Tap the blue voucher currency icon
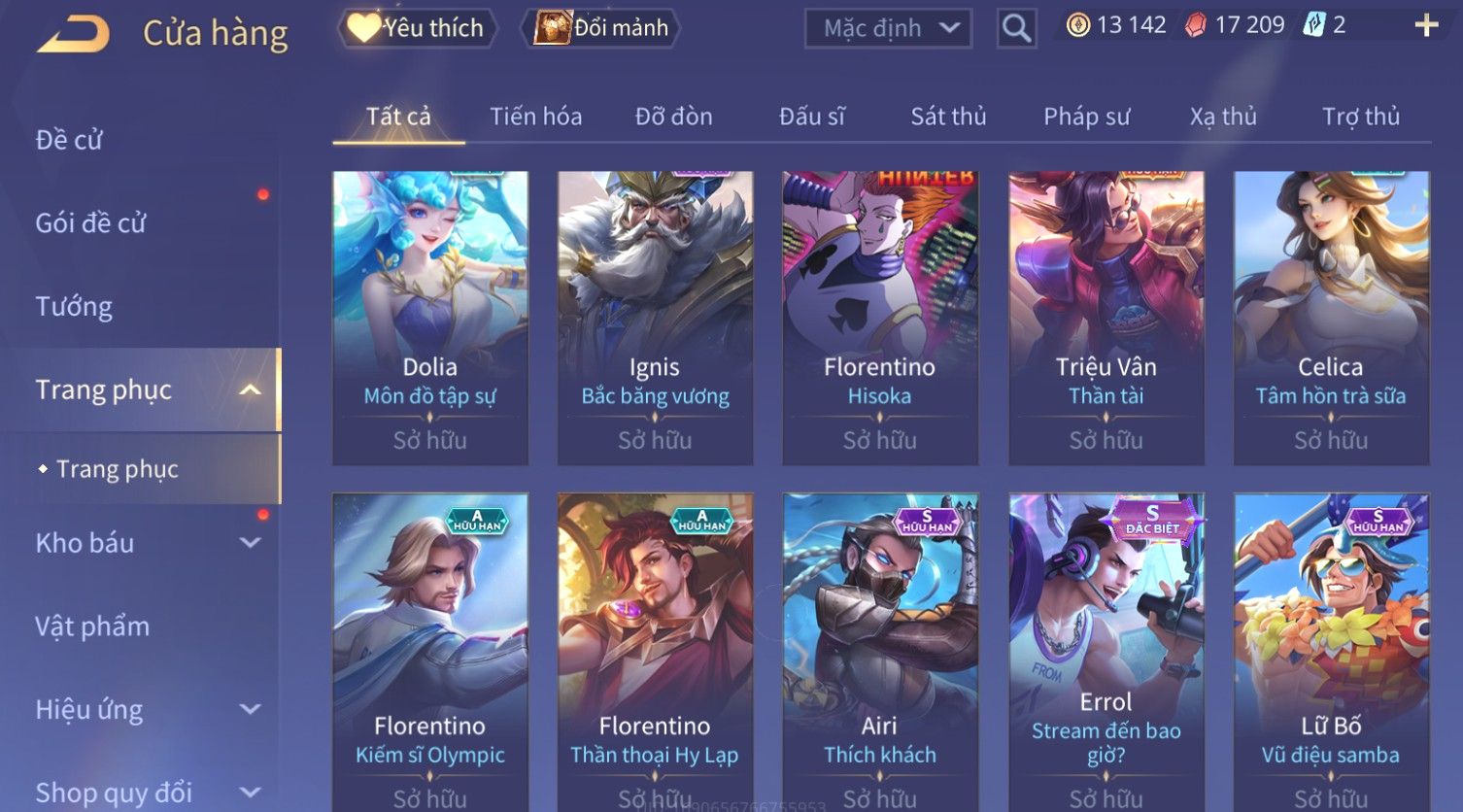1463x812 pixels. click(1314, 25)
